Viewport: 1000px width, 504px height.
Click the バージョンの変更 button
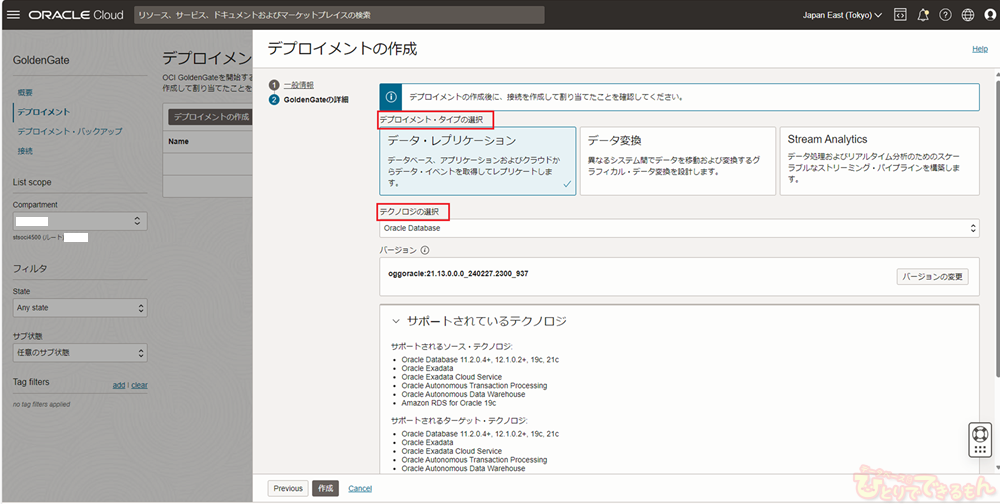[x=932, y=277]
